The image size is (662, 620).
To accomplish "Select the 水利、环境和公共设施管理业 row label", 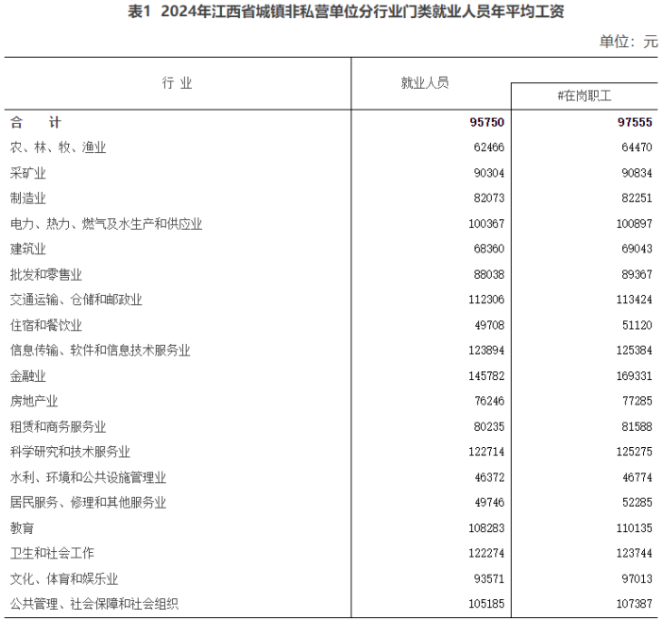I will pyautogui.click(x=88, y=477).
